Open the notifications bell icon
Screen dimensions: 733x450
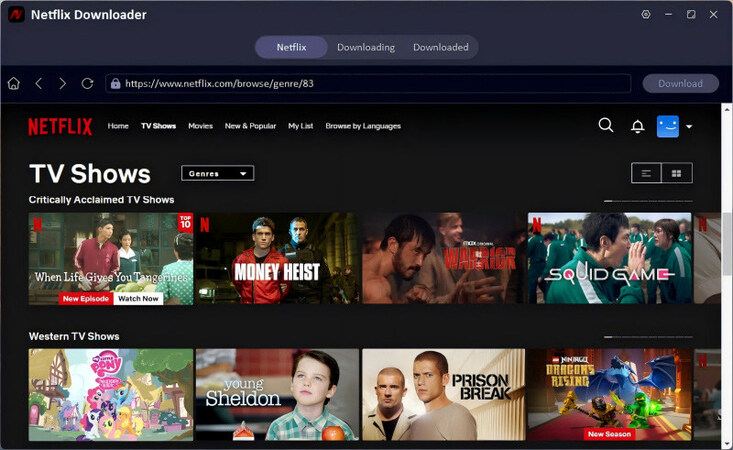coord(637,126)
